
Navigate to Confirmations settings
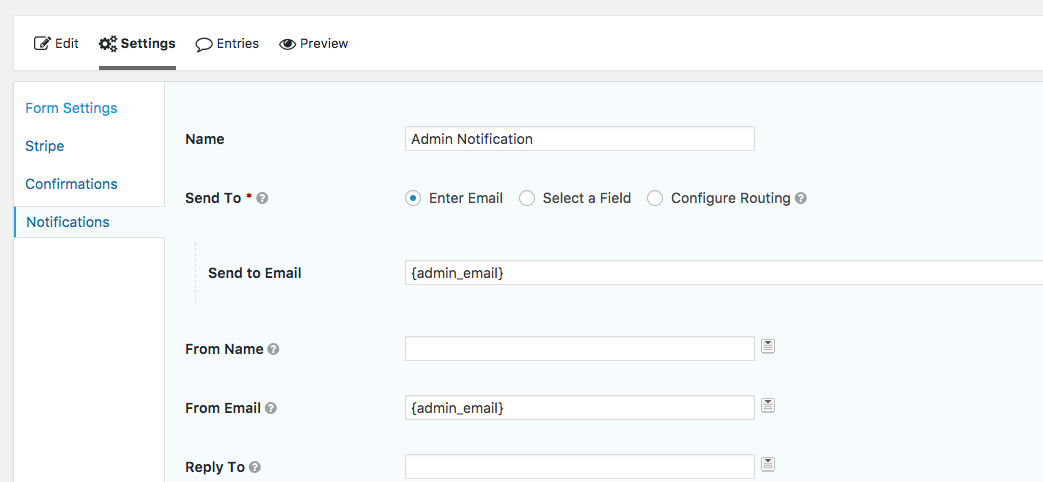point(71,184)
